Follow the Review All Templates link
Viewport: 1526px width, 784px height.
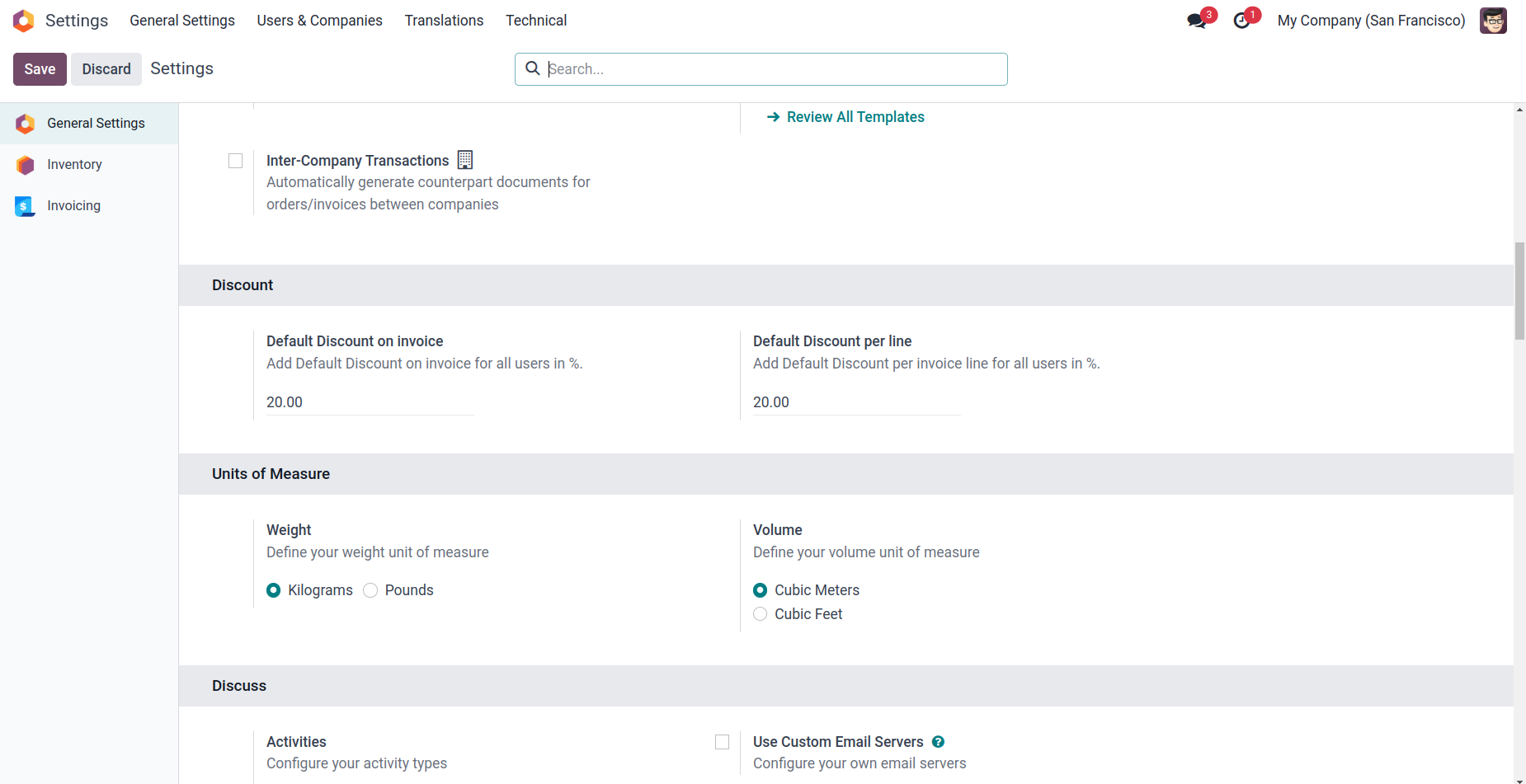tap(855, 117)
